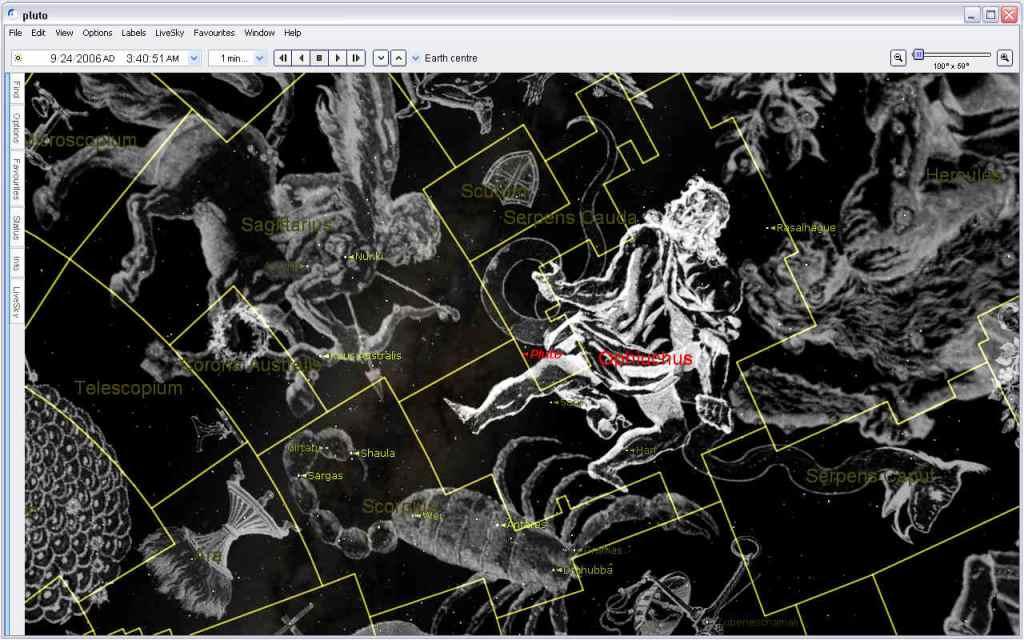The width and height of the screenshot is (1024, 640).
Task: Open the Options menu in the menu bar
Action: [97, 33]
